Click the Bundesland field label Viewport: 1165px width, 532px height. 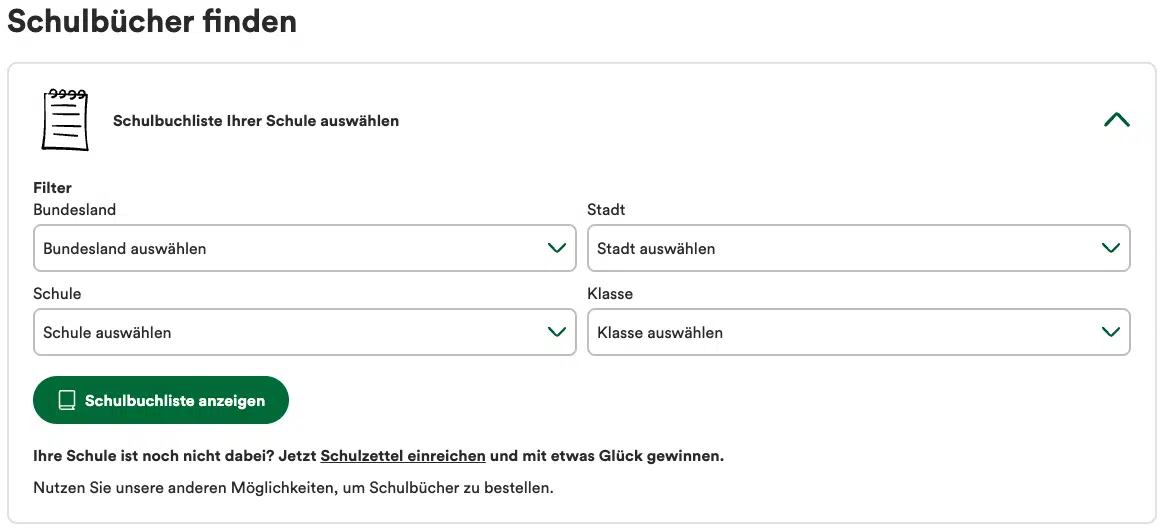pyautogui.click(x=74, y=210)
